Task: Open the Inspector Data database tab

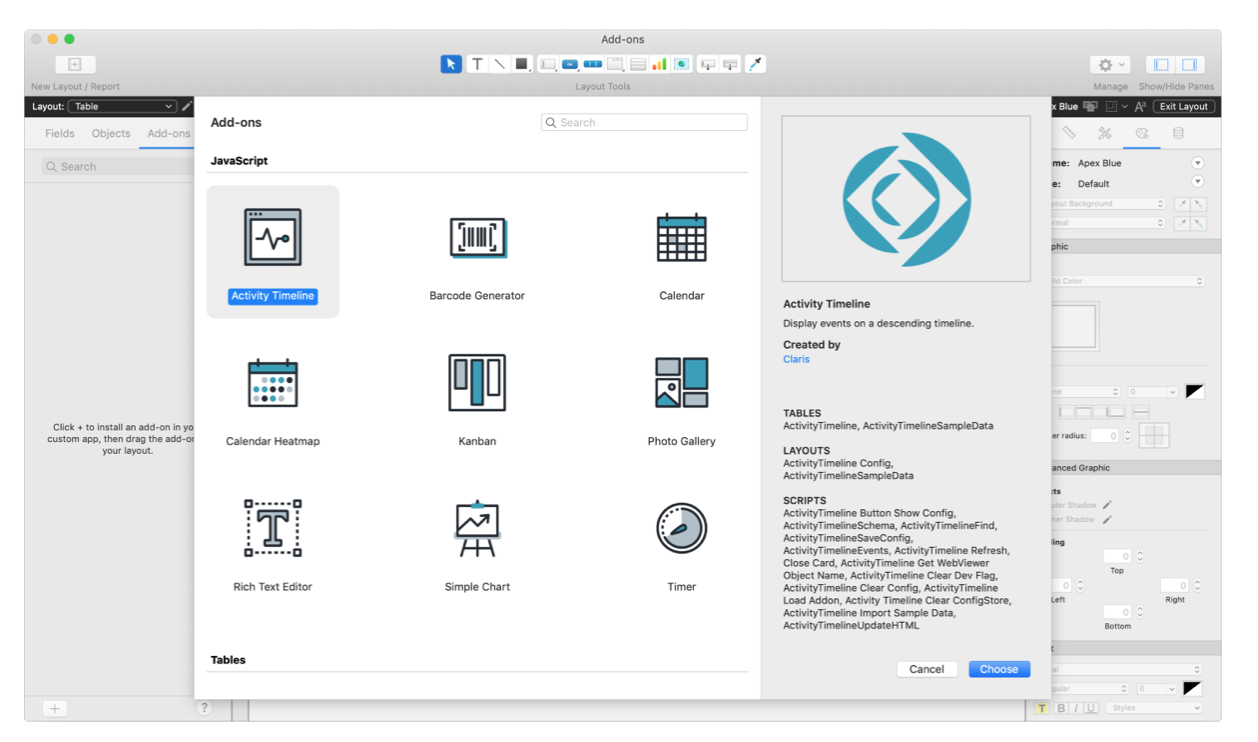Action: coord(1178,133)
